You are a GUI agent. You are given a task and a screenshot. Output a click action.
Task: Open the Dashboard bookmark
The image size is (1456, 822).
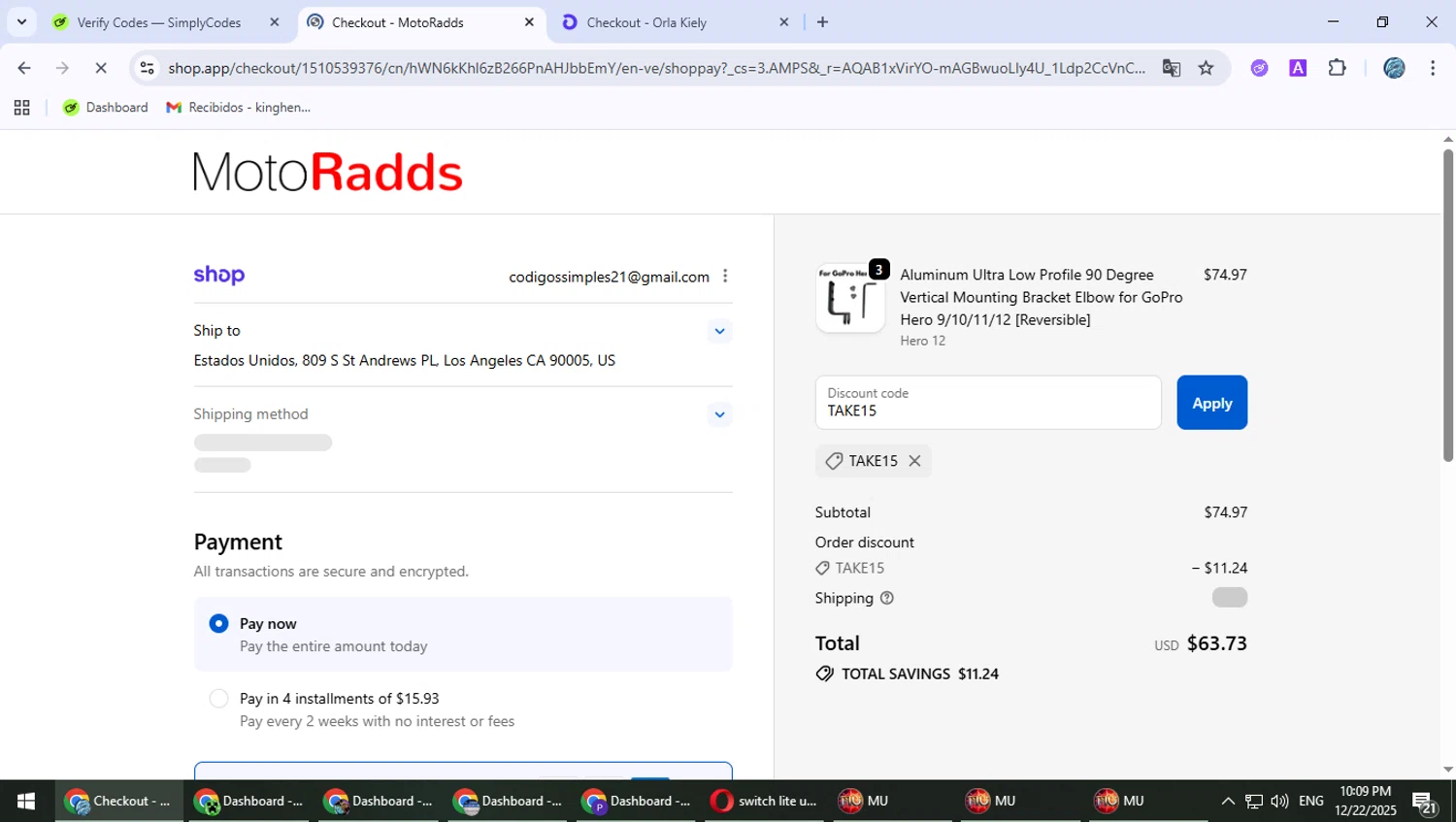(x=106, y=108)
